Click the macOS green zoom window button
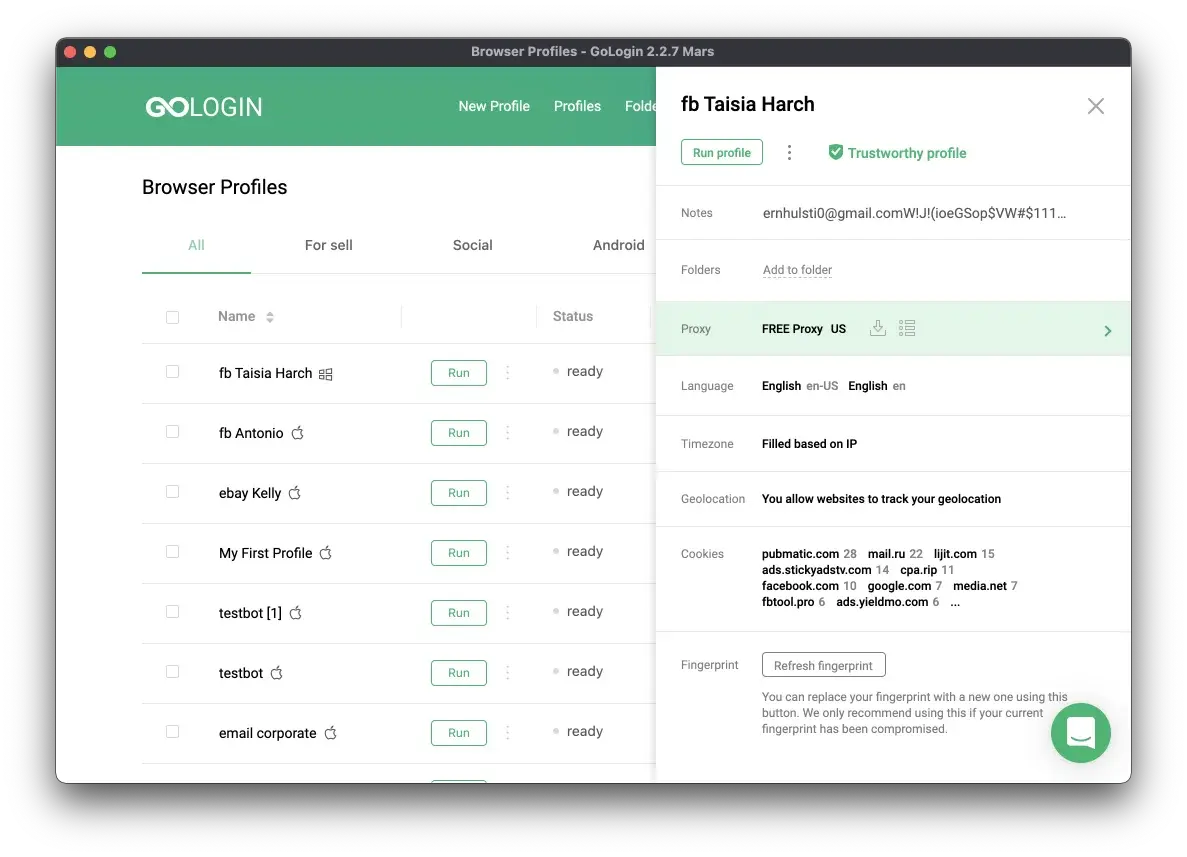 (110, 52)
